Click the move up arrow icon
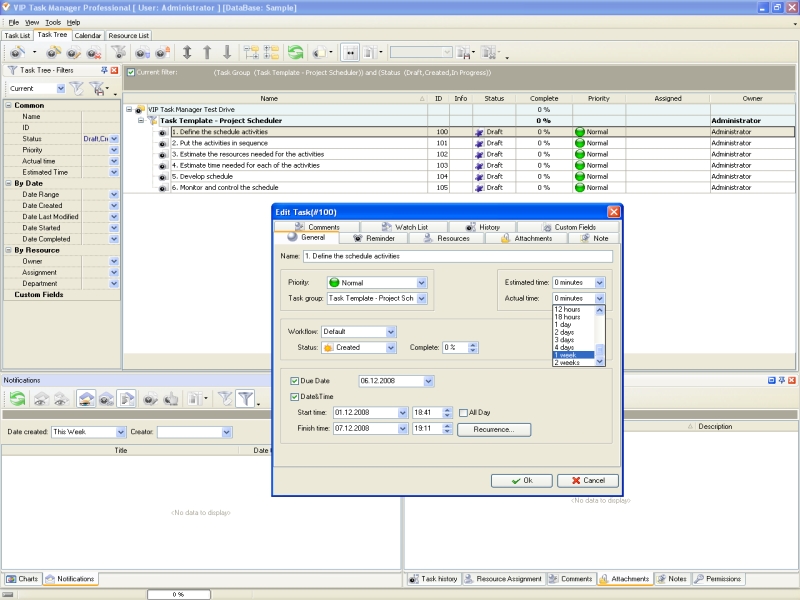This screenshot has height=600, width=800. 207,52
